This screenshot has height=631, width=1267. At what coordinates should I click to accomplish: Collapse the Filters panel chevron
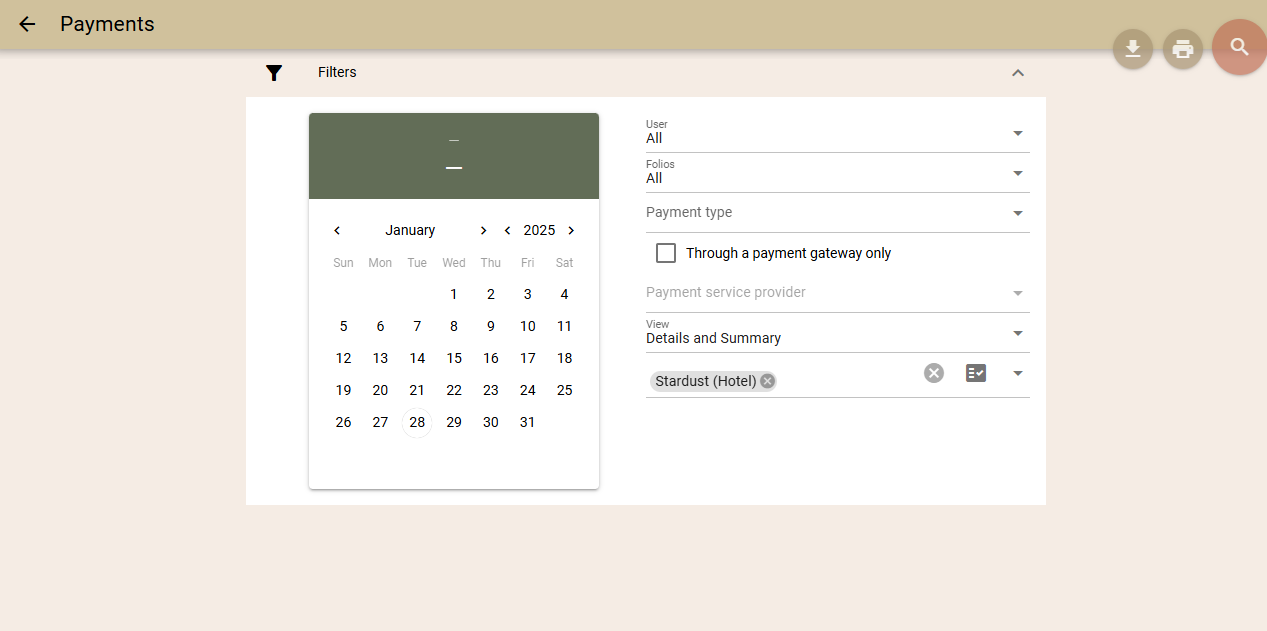[x=1018, y=73]
